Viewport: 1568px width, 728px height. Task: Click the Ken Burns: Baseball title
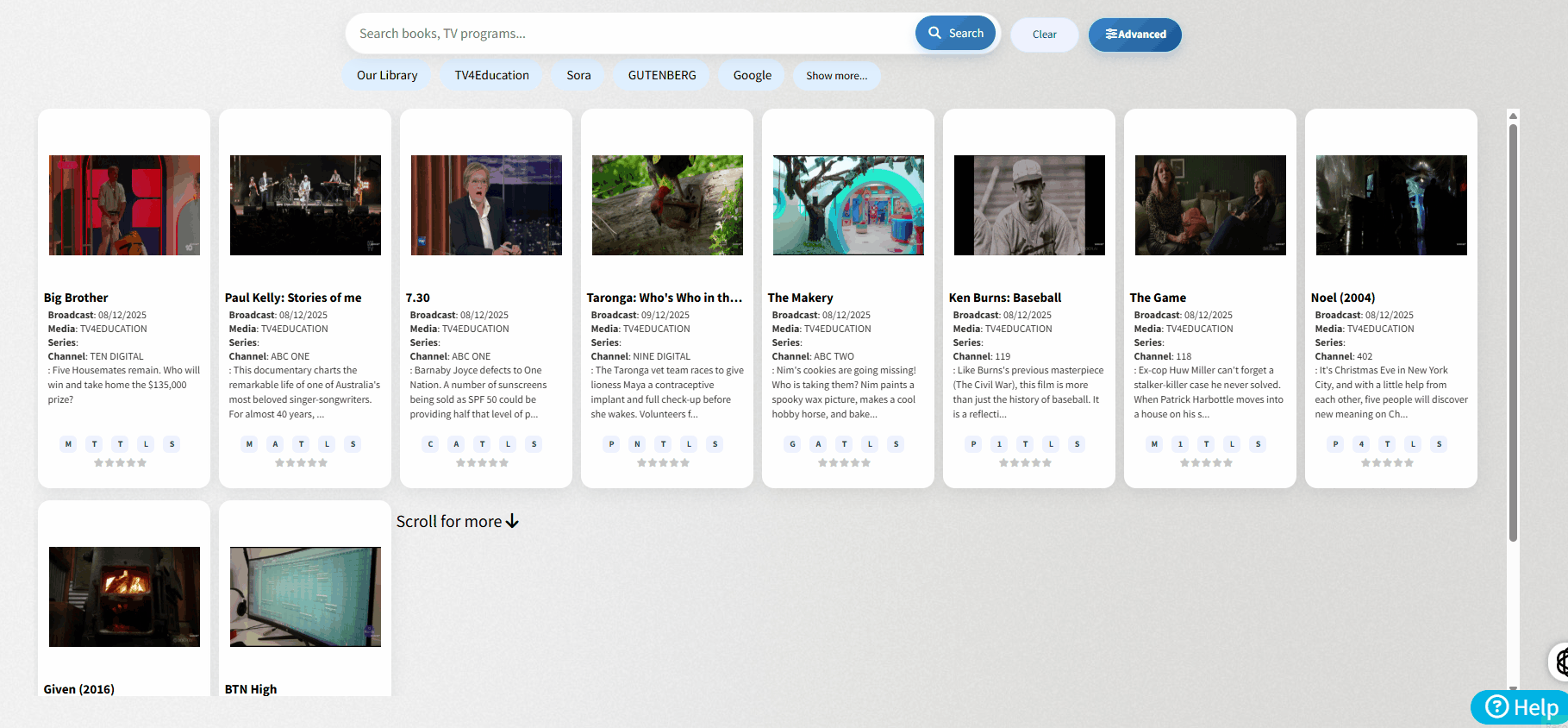click(x=1005, y=298)
